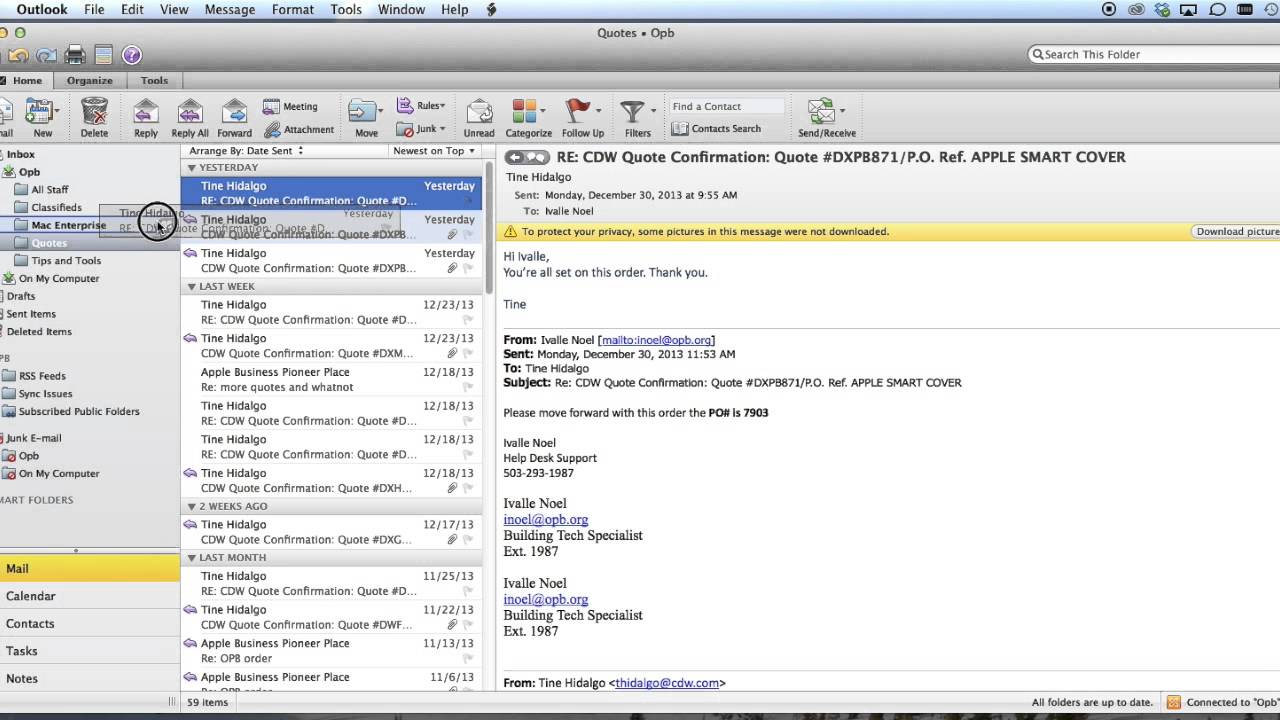Click the conversation arrows icon beside message subject
Viewport: 1280px width, 720px height.
(x=527, y=157)
